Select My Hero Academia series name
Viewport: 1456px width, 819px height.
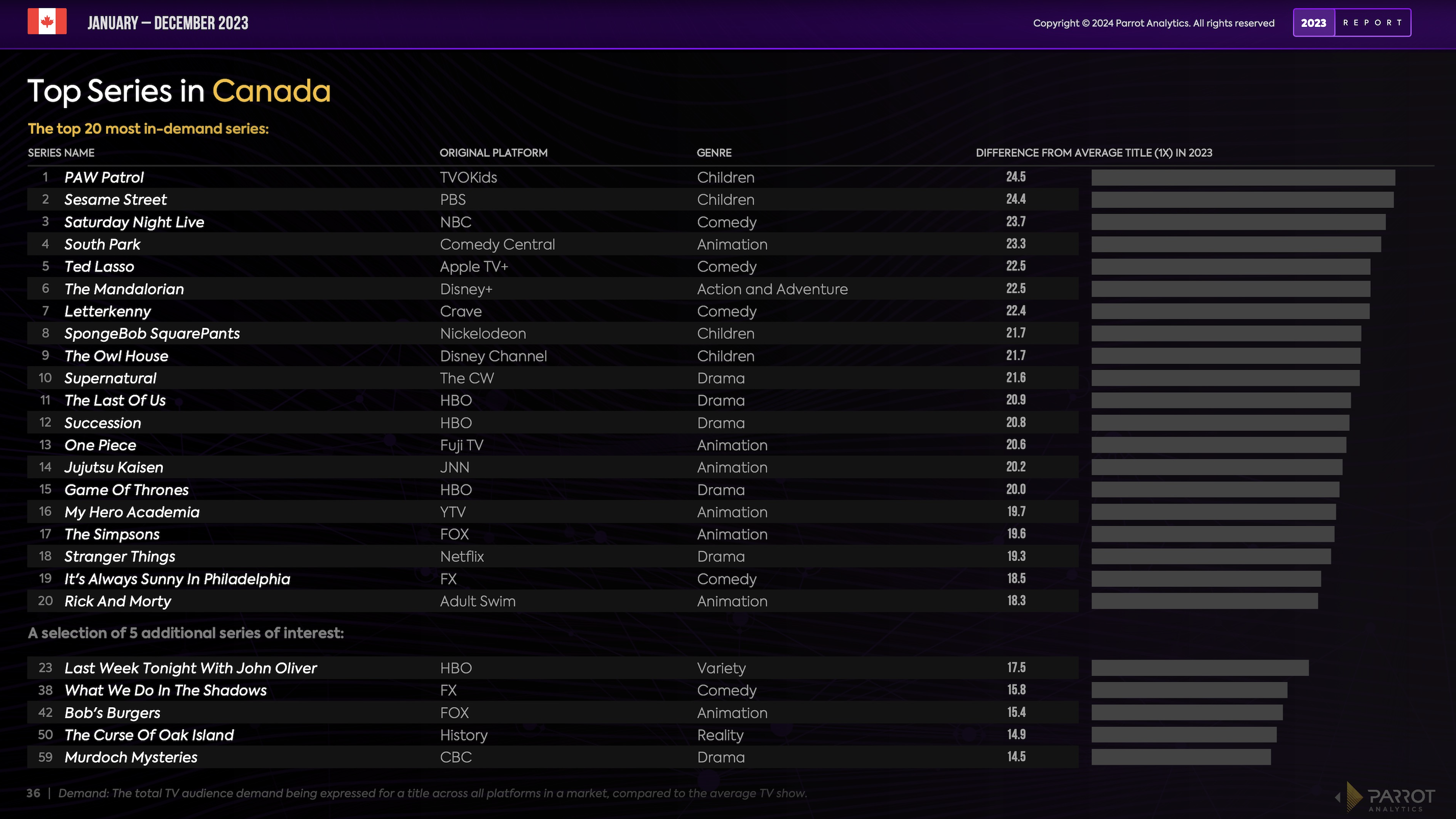click(132, 513)
